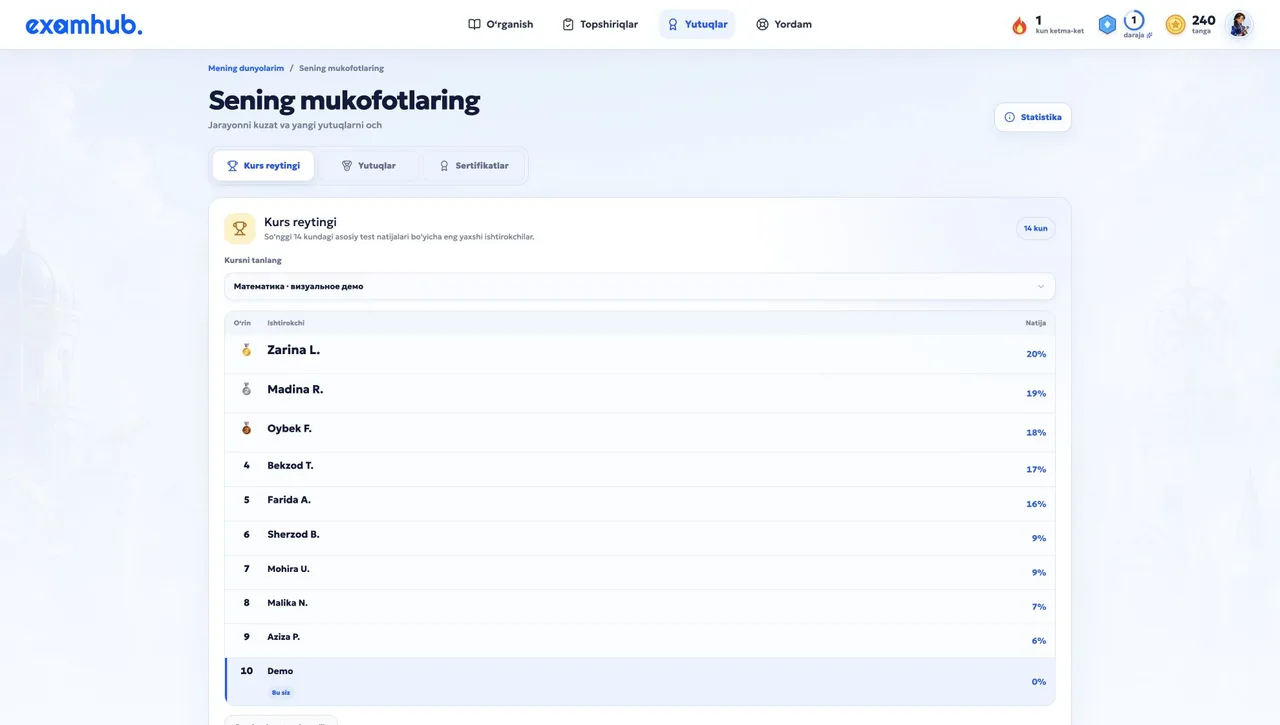1280x725 pixels.
Task: Select the Yutuqlar nav item
Action: pyautogui.click(x=697, y=24)
